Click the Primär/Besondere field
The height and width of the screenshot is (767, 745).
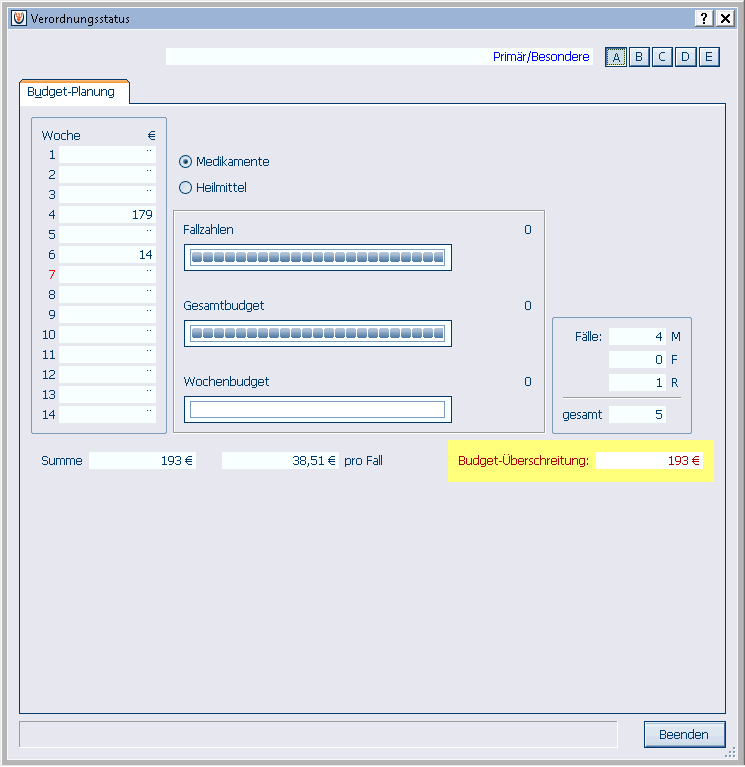379,57
